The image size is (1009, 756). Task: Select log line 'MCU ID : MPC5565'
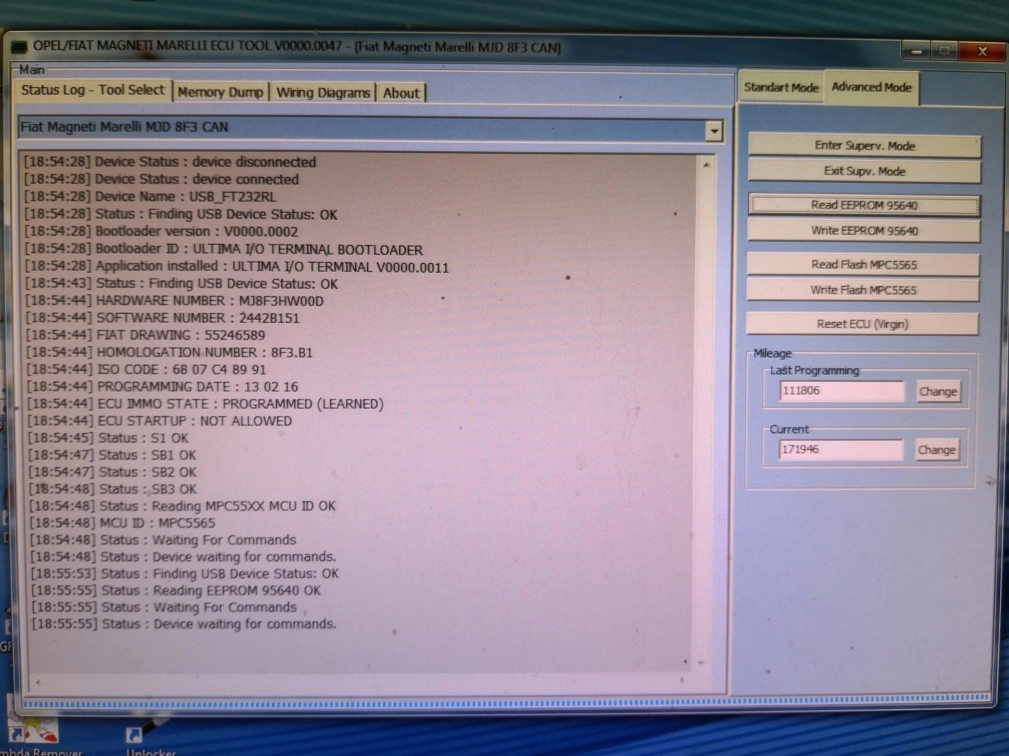pyautogui.click(x=122, y=523)
